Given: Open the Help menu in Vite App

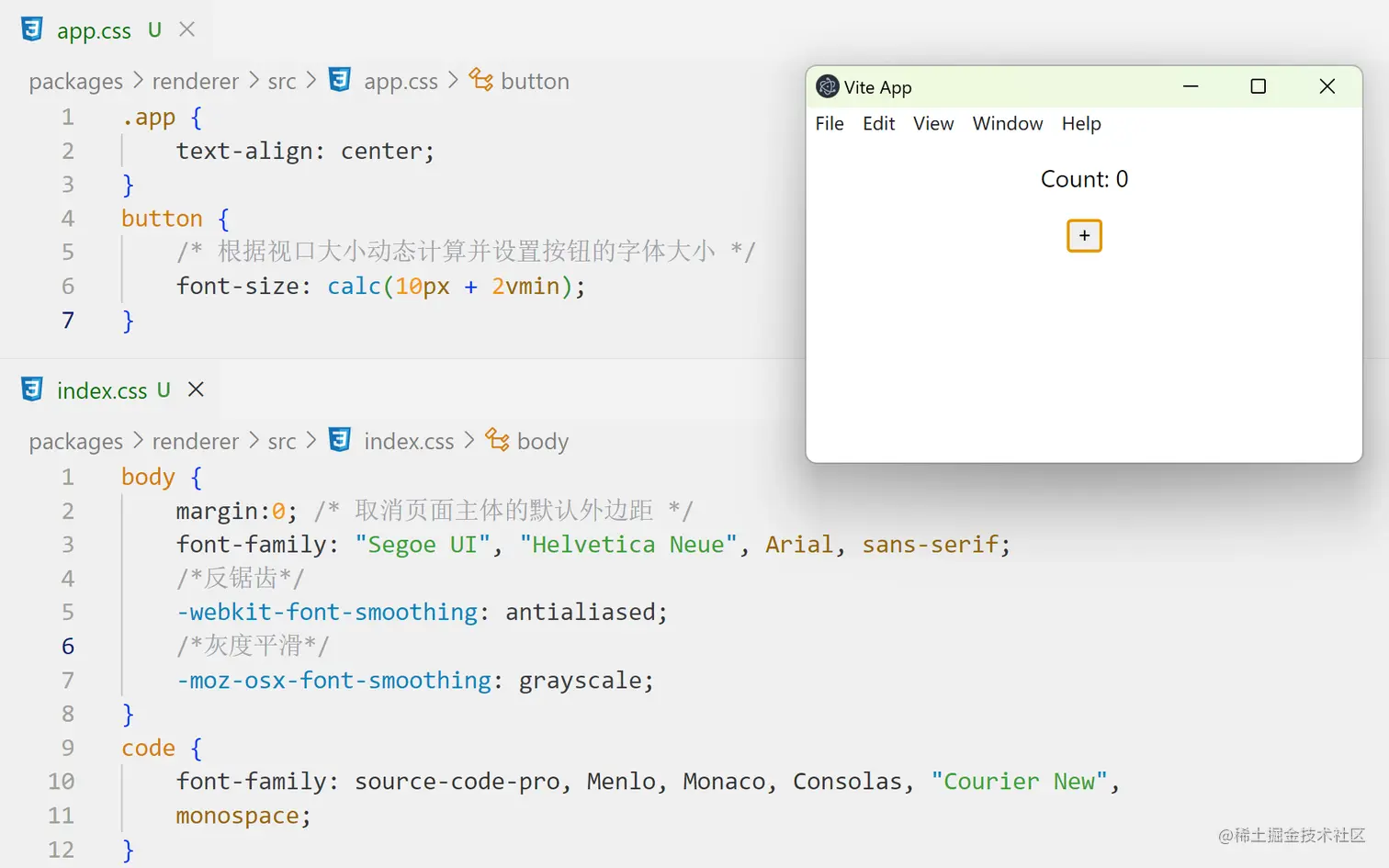Looking at the screenshot, I should click(1081, 123).
